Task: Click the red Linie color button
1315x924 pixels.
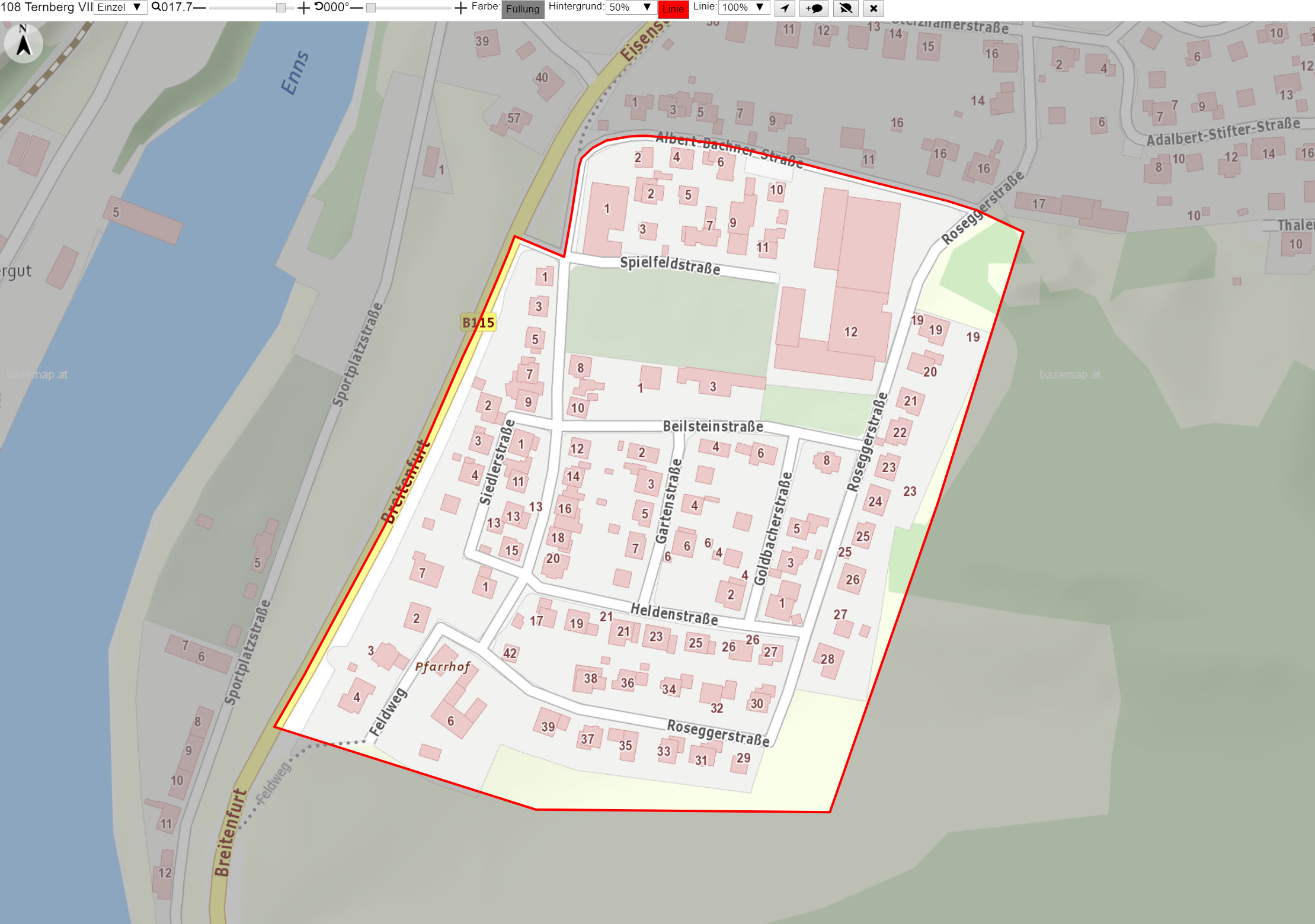Action: (673, 9)
